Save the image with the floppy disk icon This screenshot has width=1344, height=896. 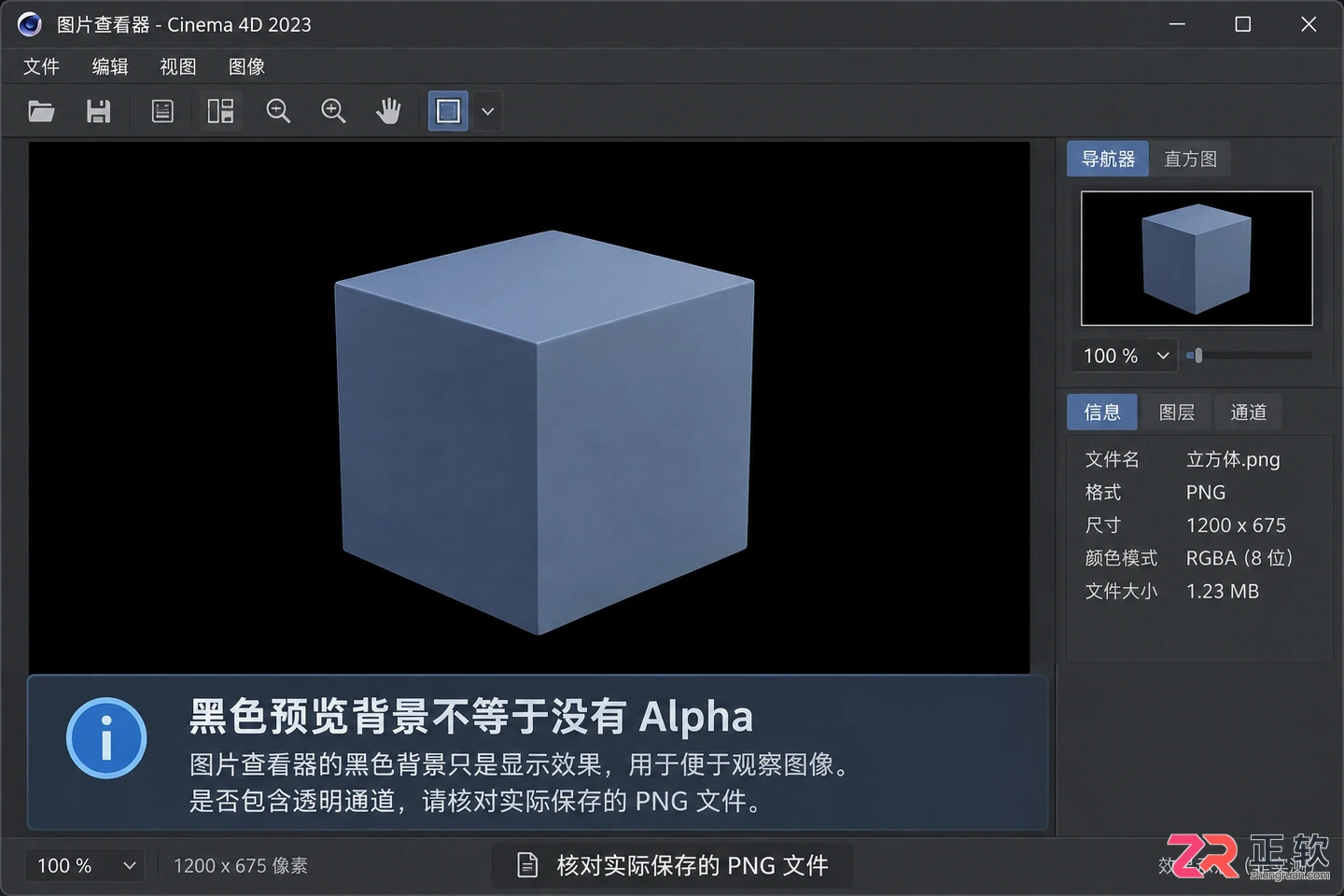(98, 112)
